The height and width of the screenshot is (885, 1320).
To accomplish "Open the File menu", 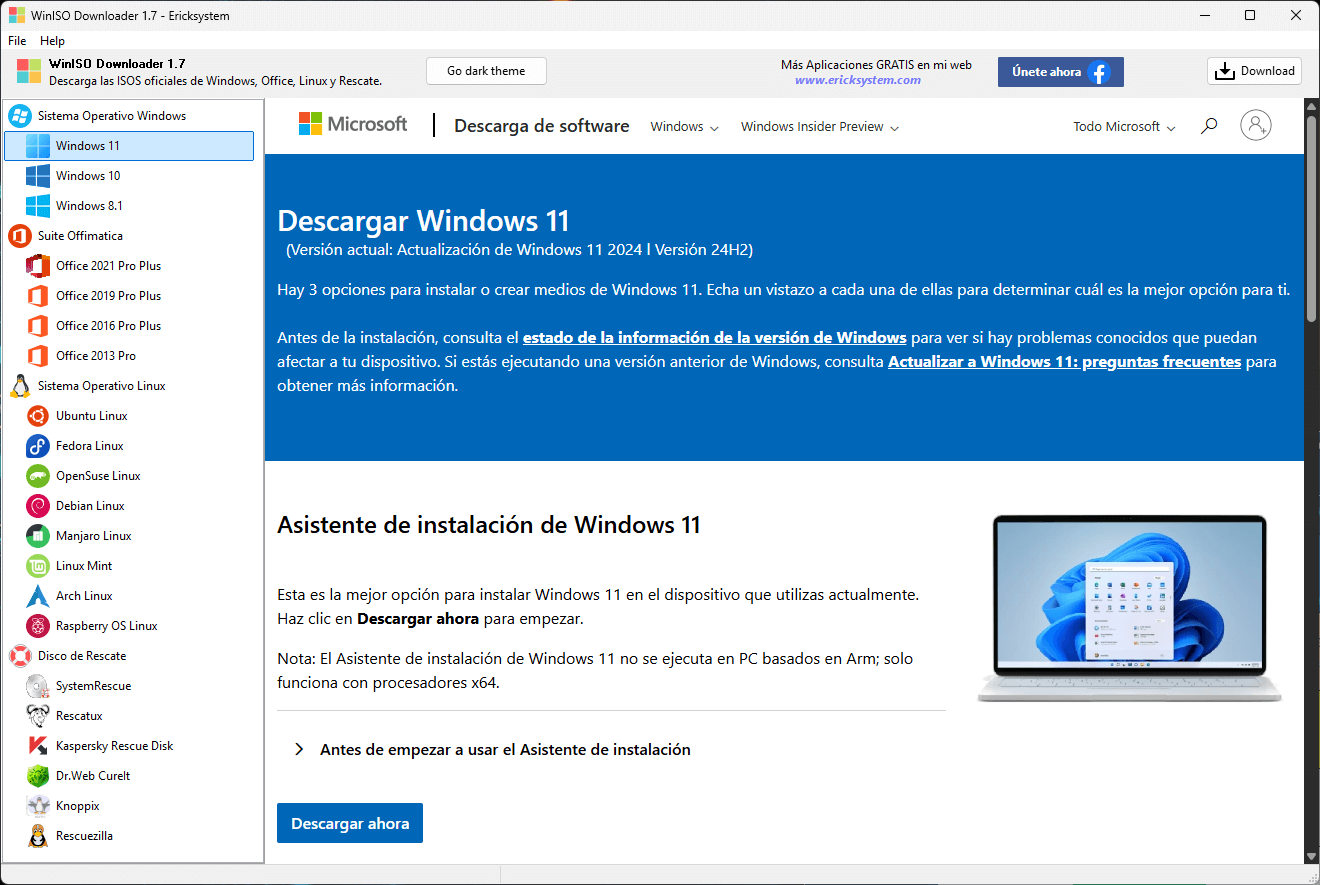I will tap(16, 41).
